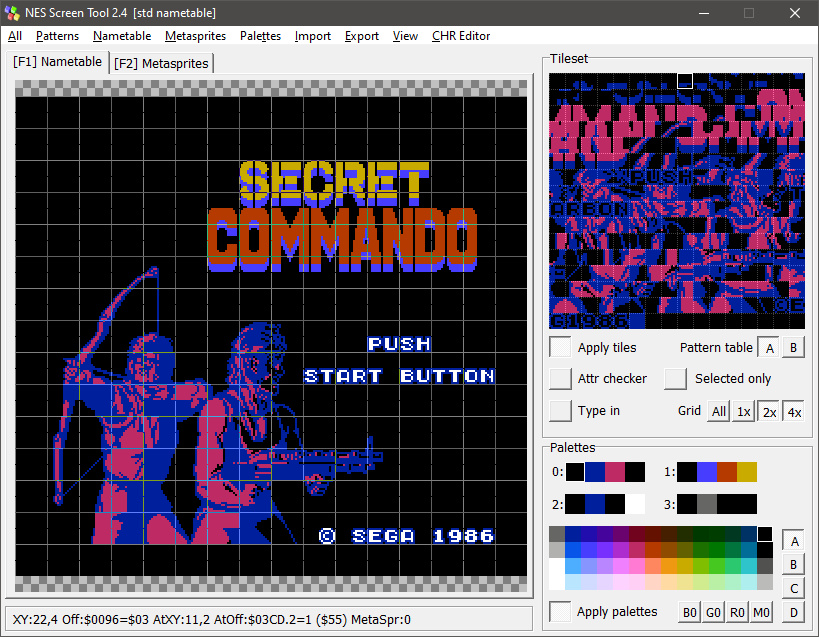
Task: Select palette set A
Action: pyautogui.click(x=793, y=541)
